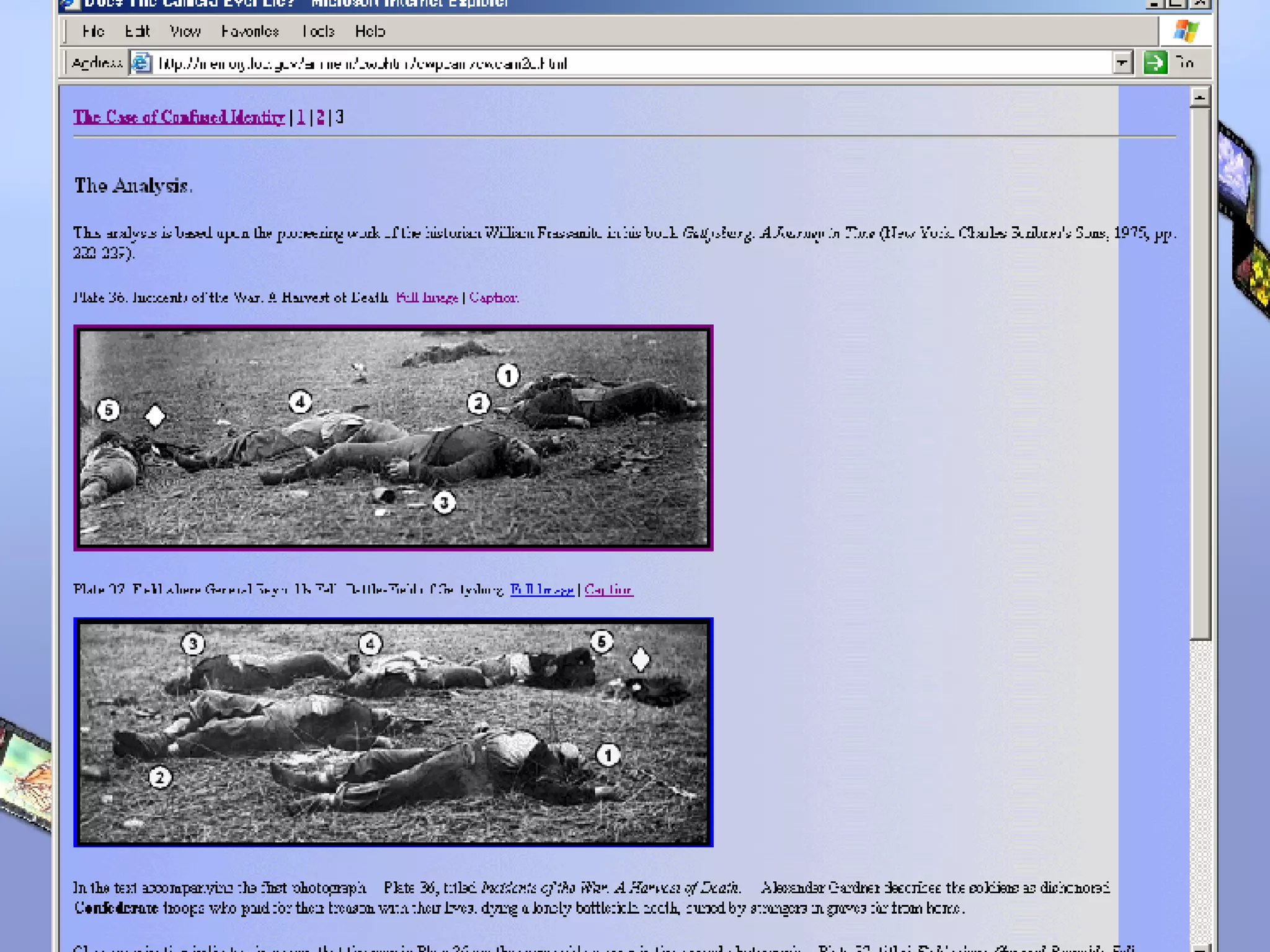1270x952 pixels.
Task: Open the Favorites menu
Action: tap(250, 32)
